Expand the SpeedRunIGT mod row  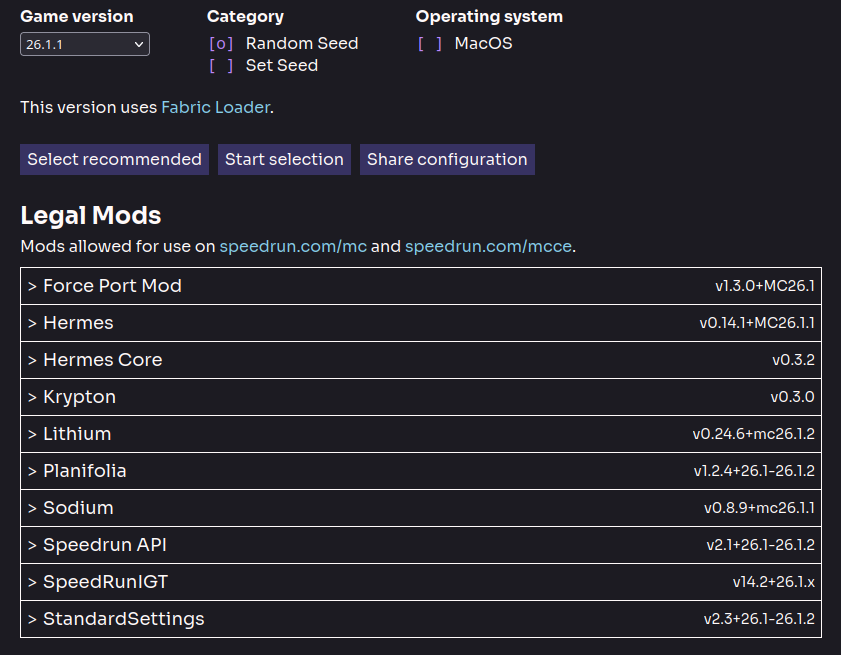(421, 582)
